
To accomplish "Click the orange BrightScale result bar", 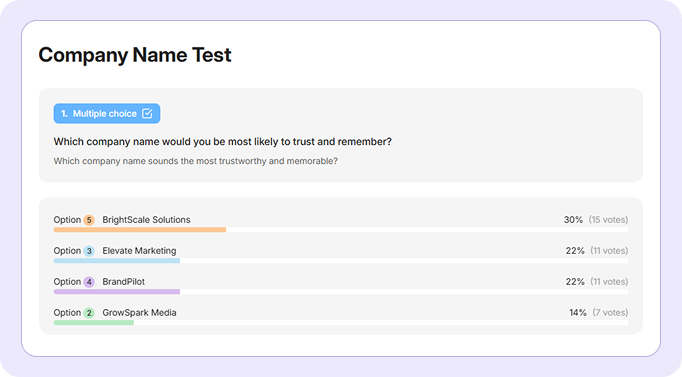I will pyautogui.click(x=140, y=230).
